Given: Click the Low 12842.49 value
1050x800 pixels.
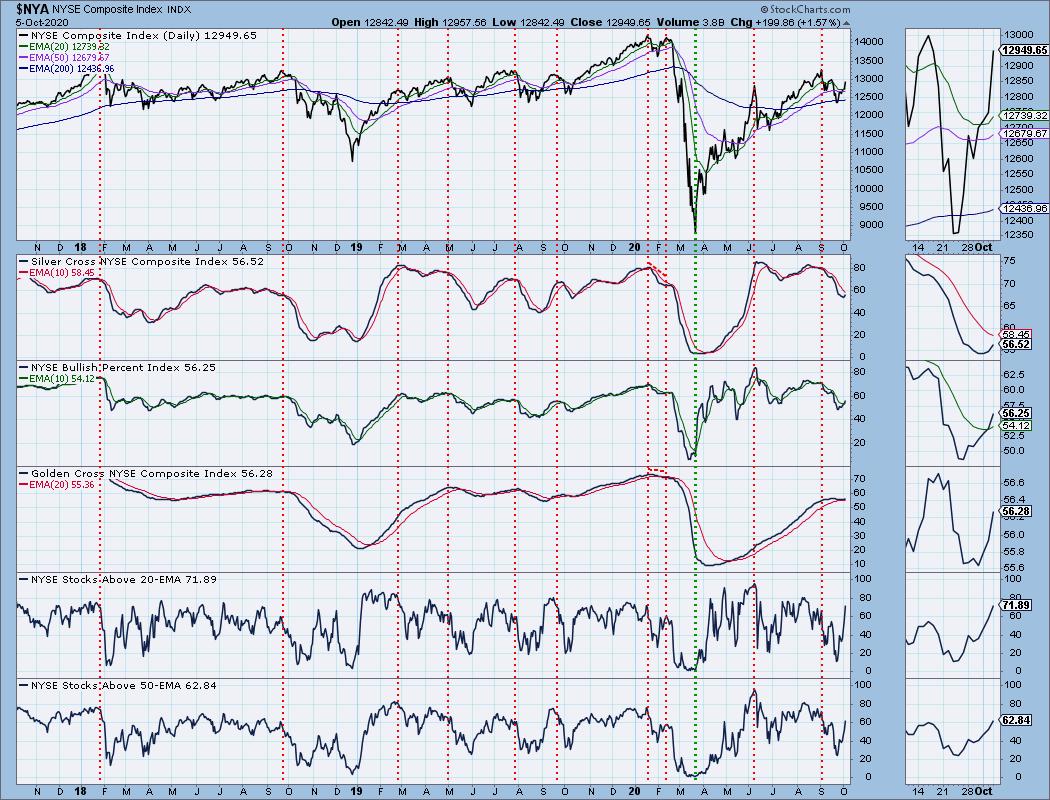Looking at the screenshot, I should pos(528,22).
